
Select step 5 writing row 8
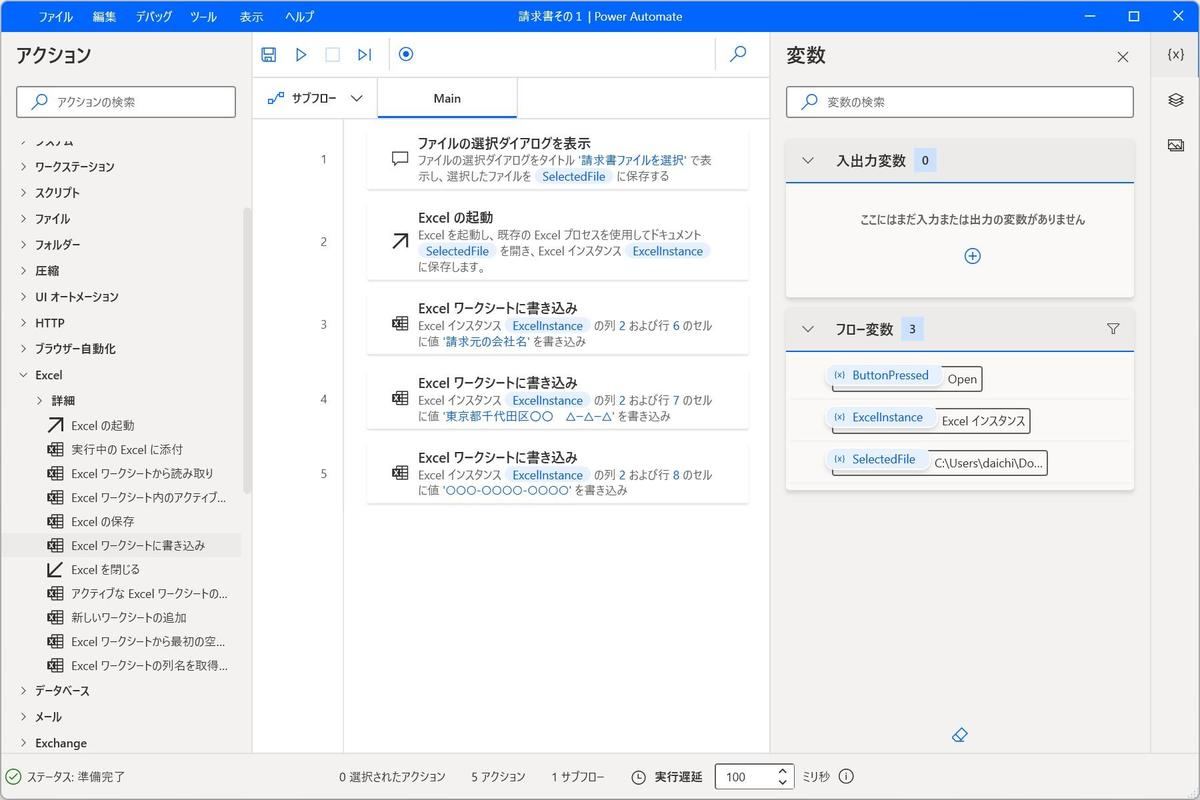tap(558, 474)
